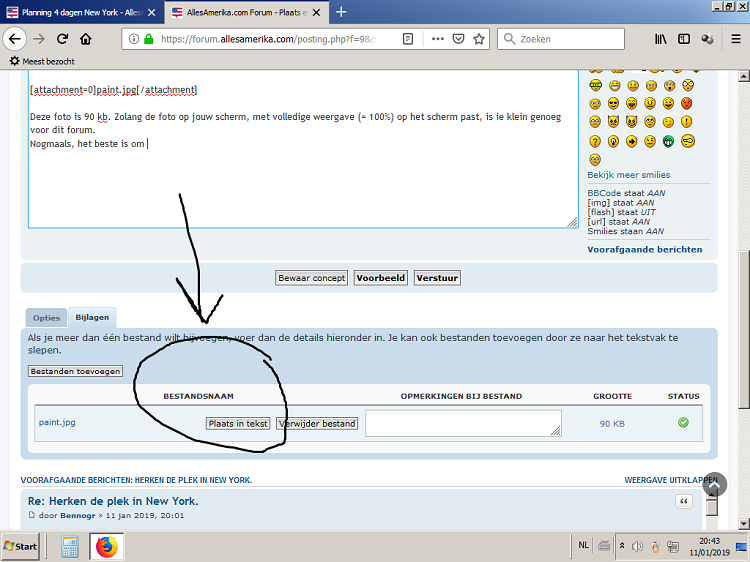The width and height of the screenshot is (750, 562).
Task: Open the new tab plus button
Action: pos(341,12)
